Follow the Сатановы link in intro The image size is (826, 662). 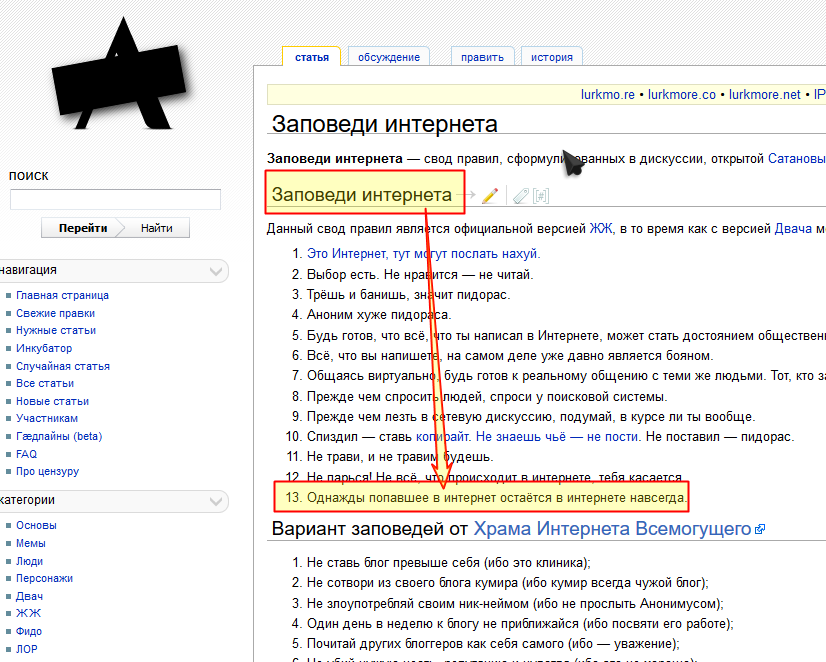pos(796,159)
